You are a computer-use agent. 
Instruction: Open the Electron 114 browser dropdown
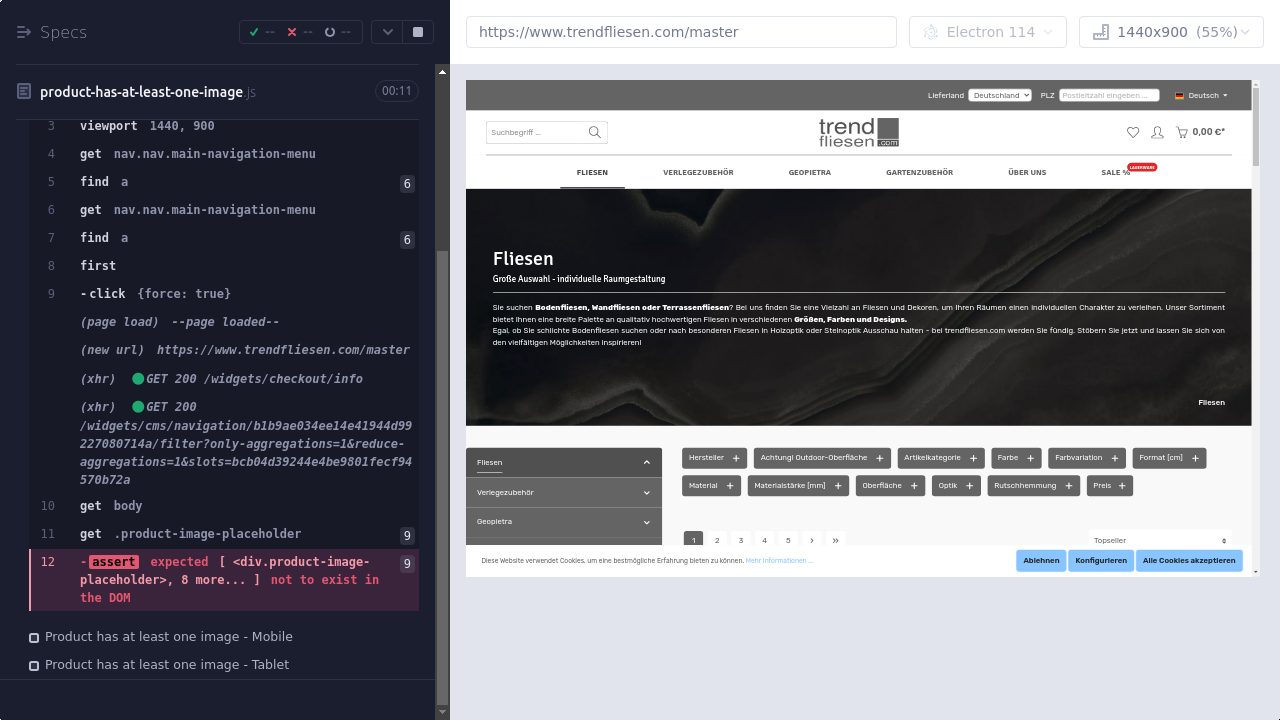[x=988, y=32]
